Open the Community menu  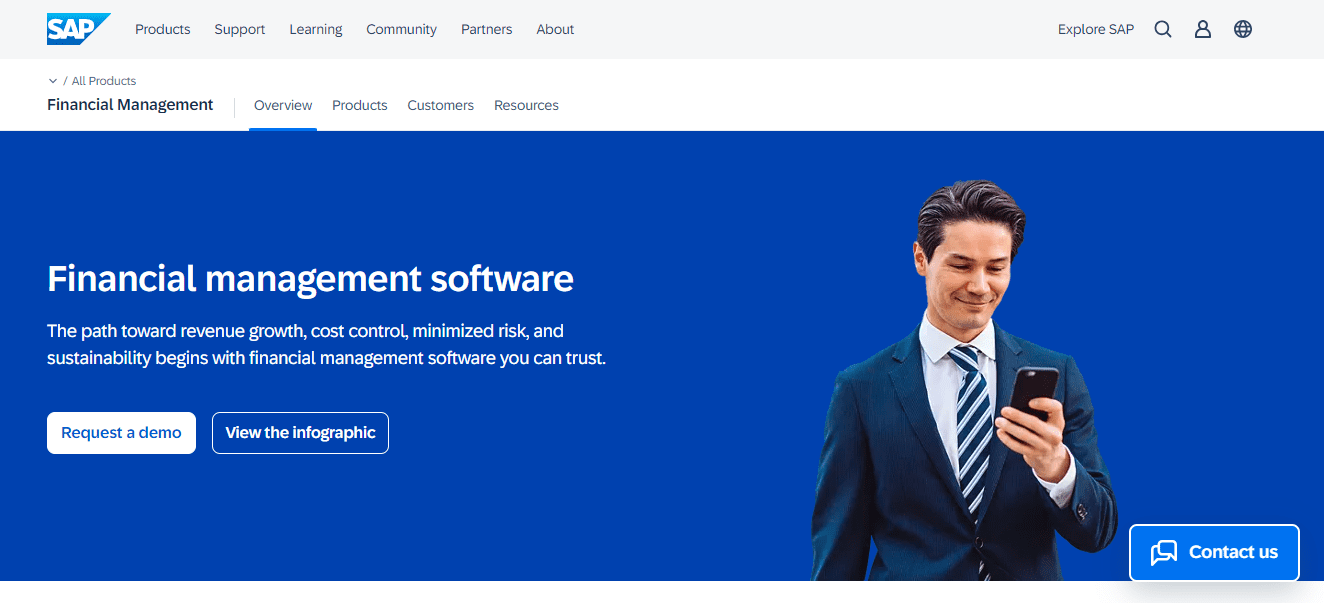tap(401, 29)
